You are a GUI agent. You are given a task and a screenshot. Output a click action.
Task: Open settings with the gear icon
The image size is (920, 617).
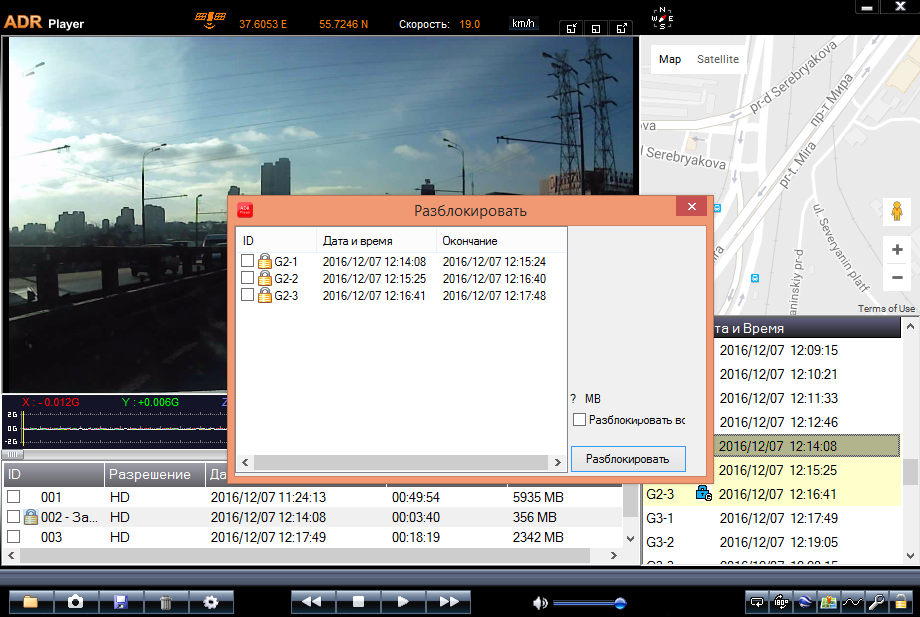(x=211, y=602)
